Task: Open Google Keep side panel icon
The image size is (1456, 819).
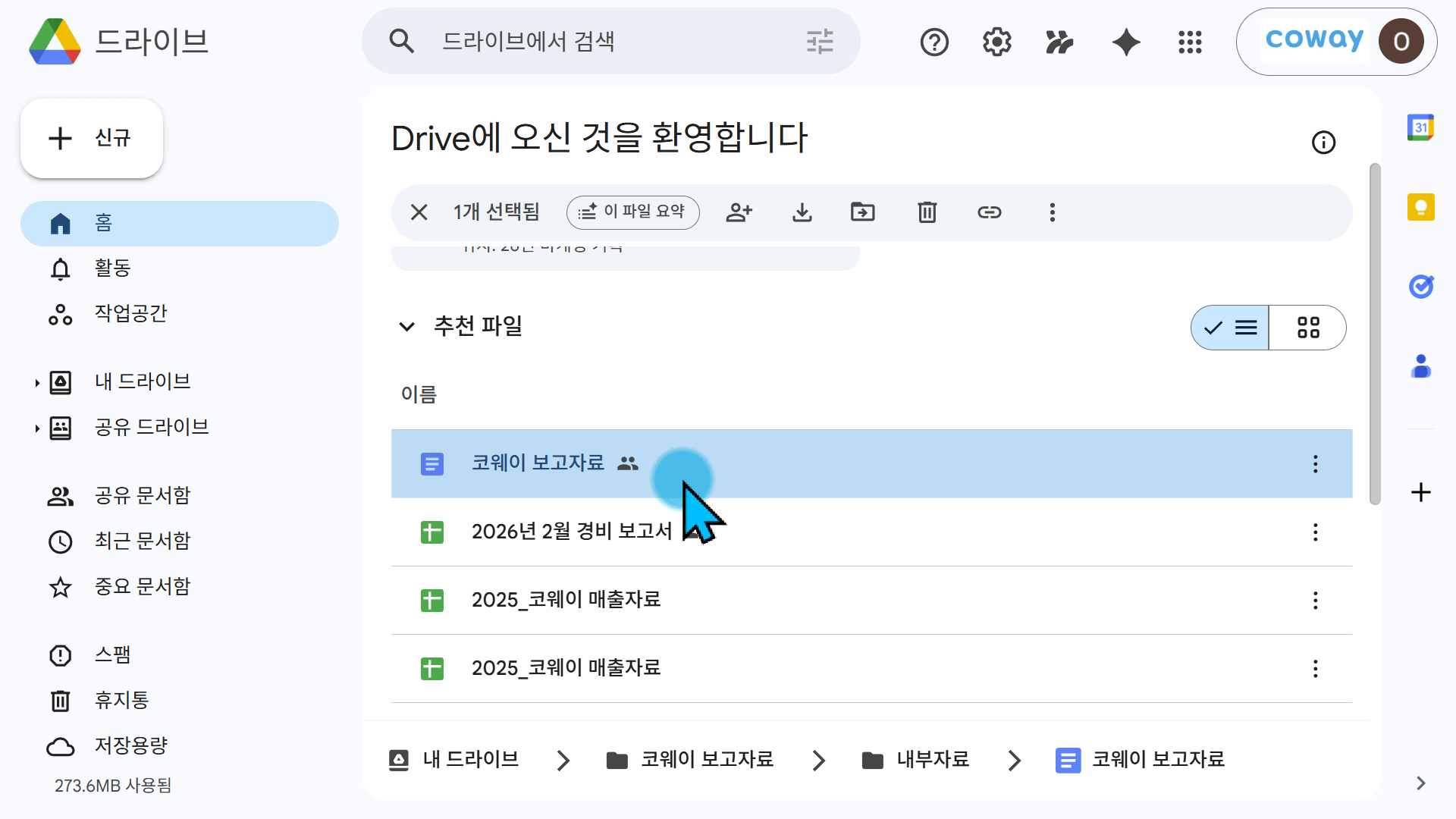Action: (1420, 206)
